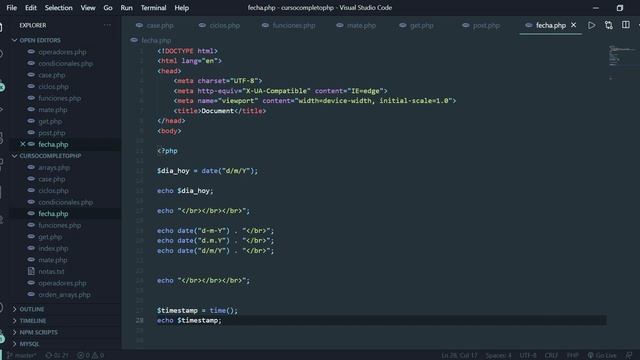This screenshot has width=640, height=360.
Task: Change the CRLF end of line sequence
Action: pyautogui.click(x=551, y=356)
